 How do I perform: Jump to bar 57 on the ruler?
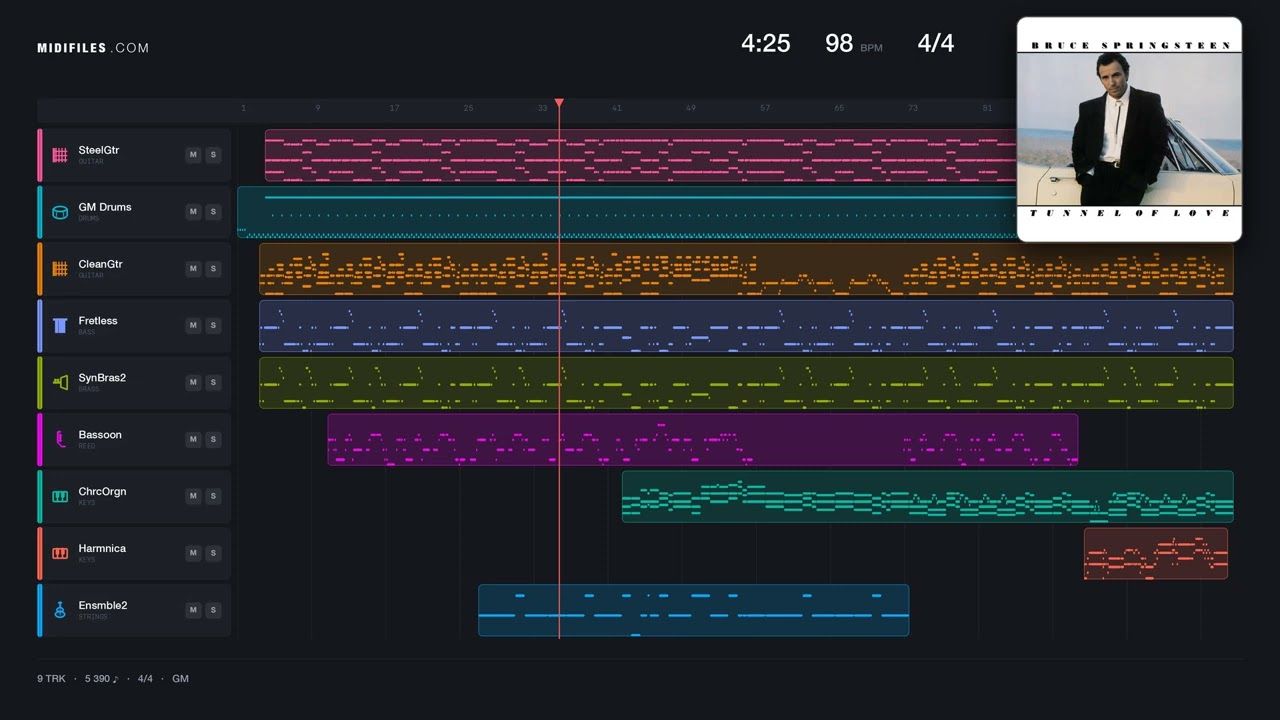764,108
